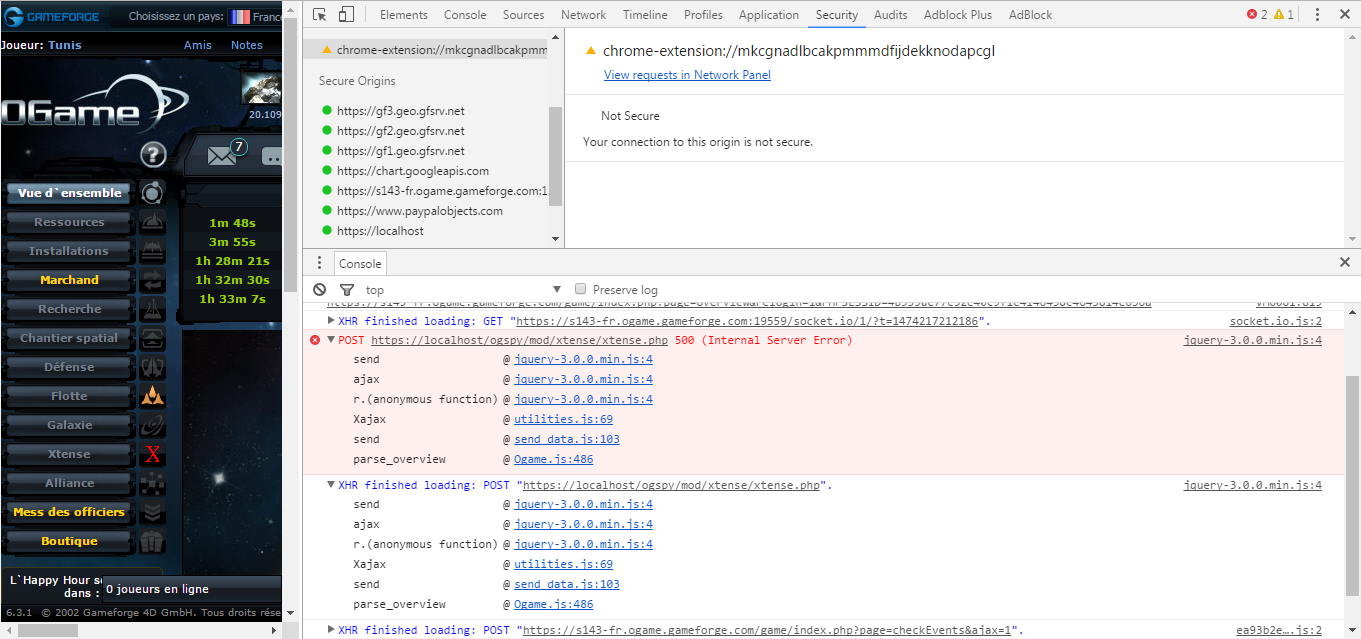Click the planet thumbnail image

(262, 88)
